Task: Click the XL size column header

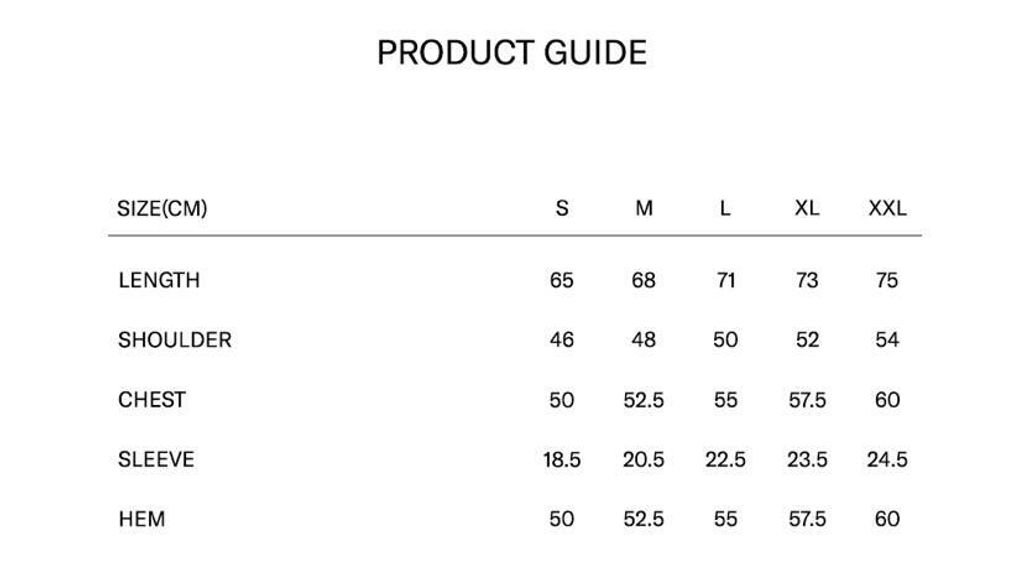Action: (807, 208)
